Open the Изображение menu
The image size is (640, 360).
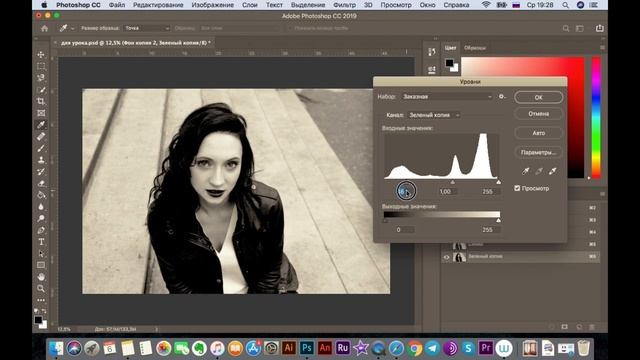point(213,5)
